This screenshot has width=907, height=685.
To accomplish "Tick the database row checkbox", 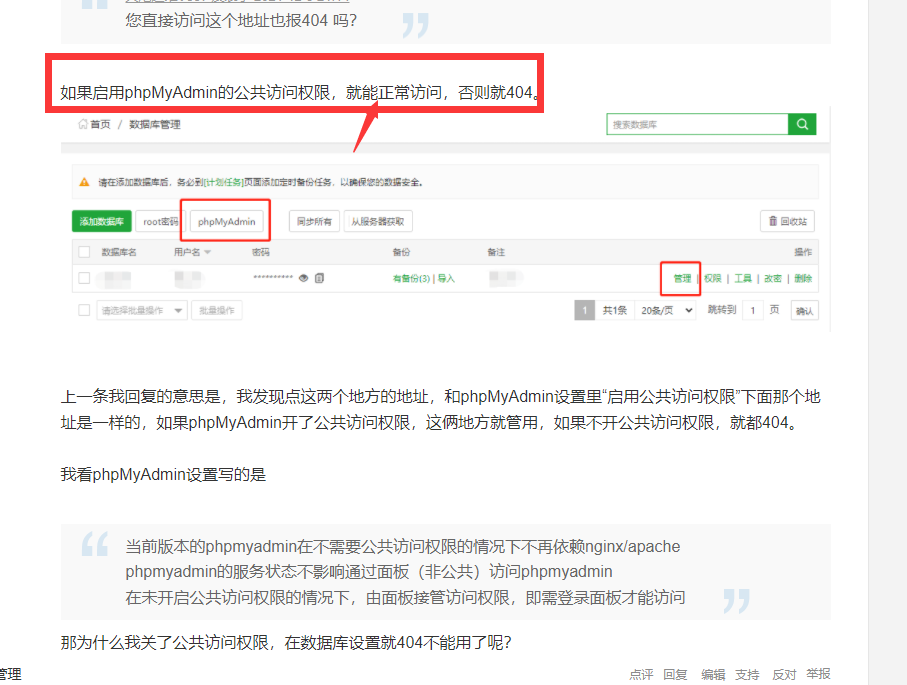I will tap(84, 278).
